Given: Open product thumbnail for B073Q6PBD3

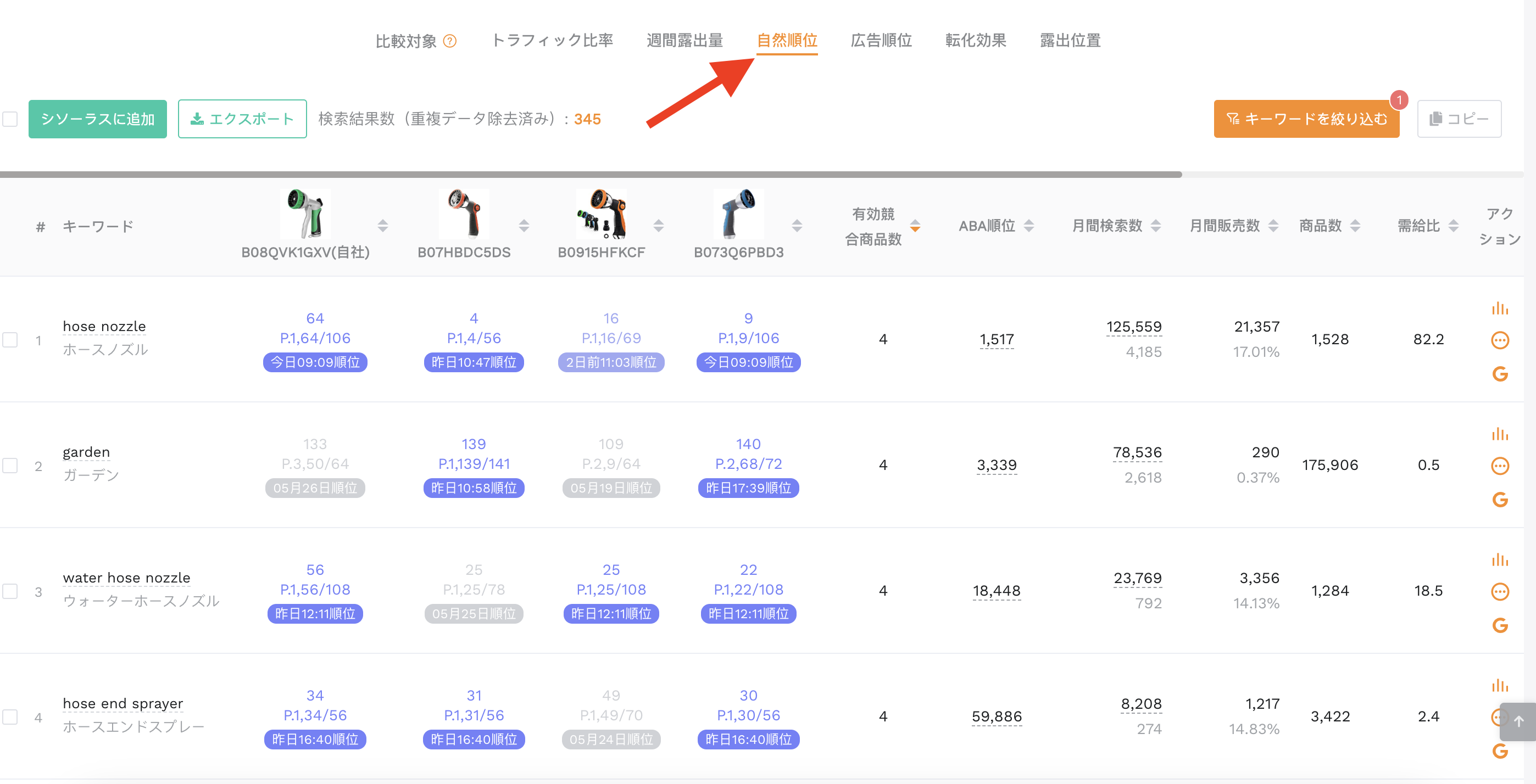Looking at the screenshot, I should click(x=738, y=214).
